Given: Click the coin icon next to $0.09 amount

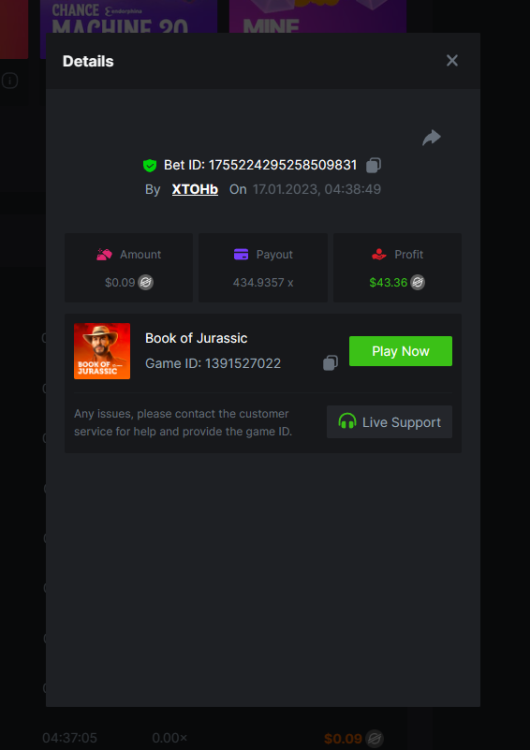Looking at the screenshot, I should 146,283.
